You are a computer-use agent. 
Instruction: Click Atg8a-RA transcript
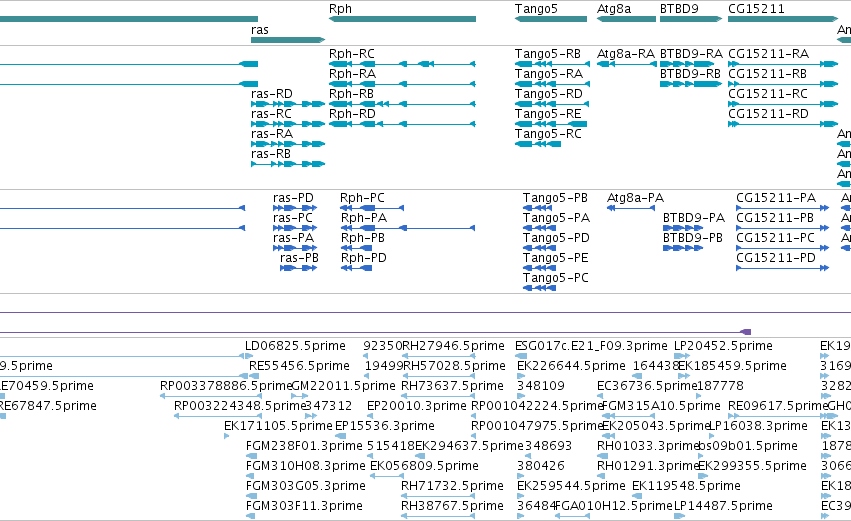click(626, 64)
